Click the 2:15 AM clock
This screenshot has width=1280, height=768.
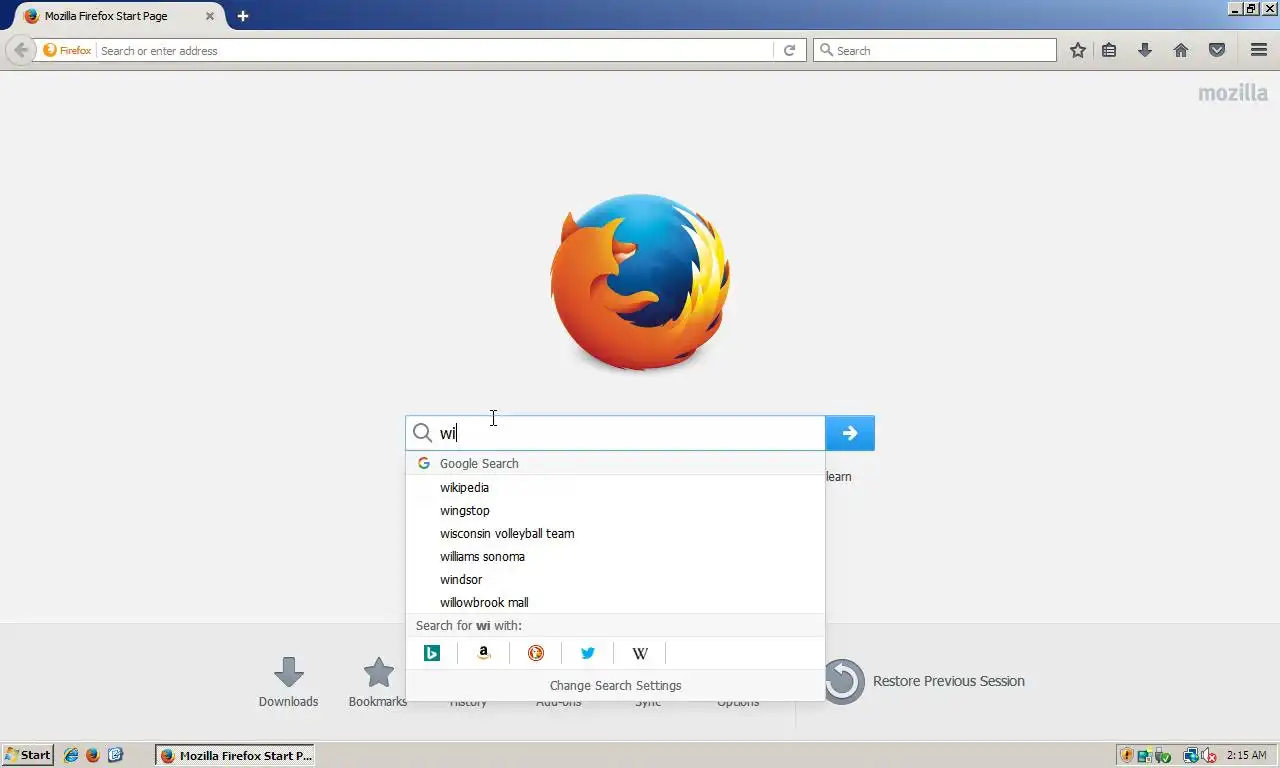point(1246,755)
